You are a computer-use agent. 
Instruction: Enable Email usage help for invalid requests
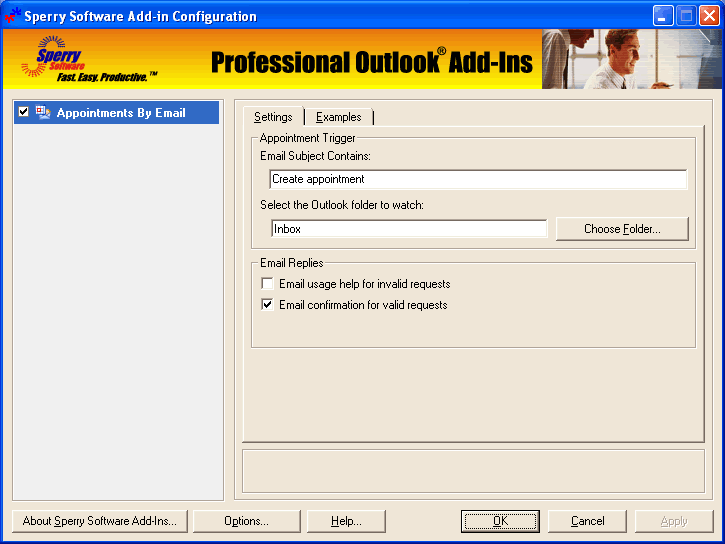click(x=267, y=284)
